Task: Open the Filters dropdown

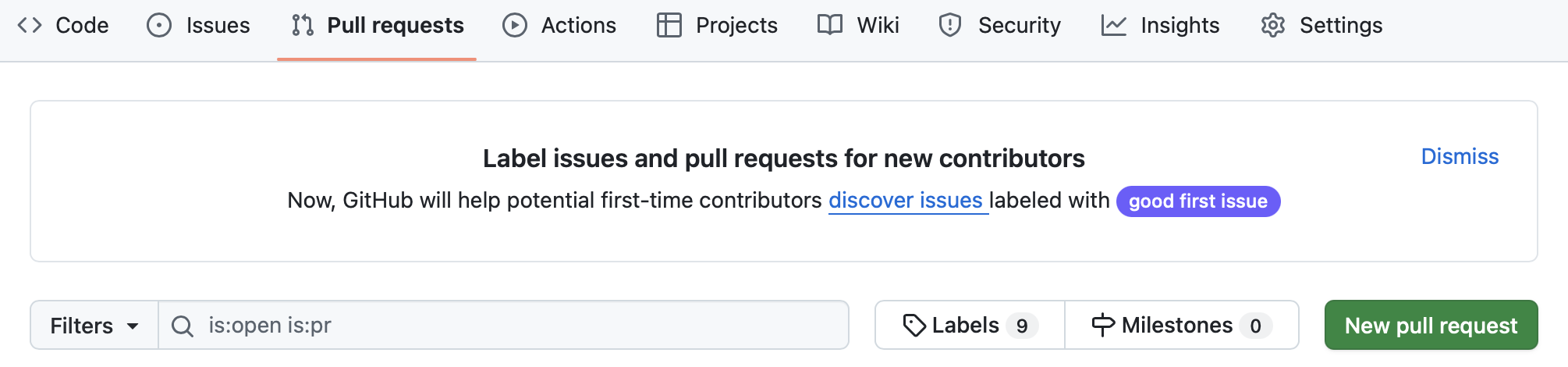Action: click(94, 326)
